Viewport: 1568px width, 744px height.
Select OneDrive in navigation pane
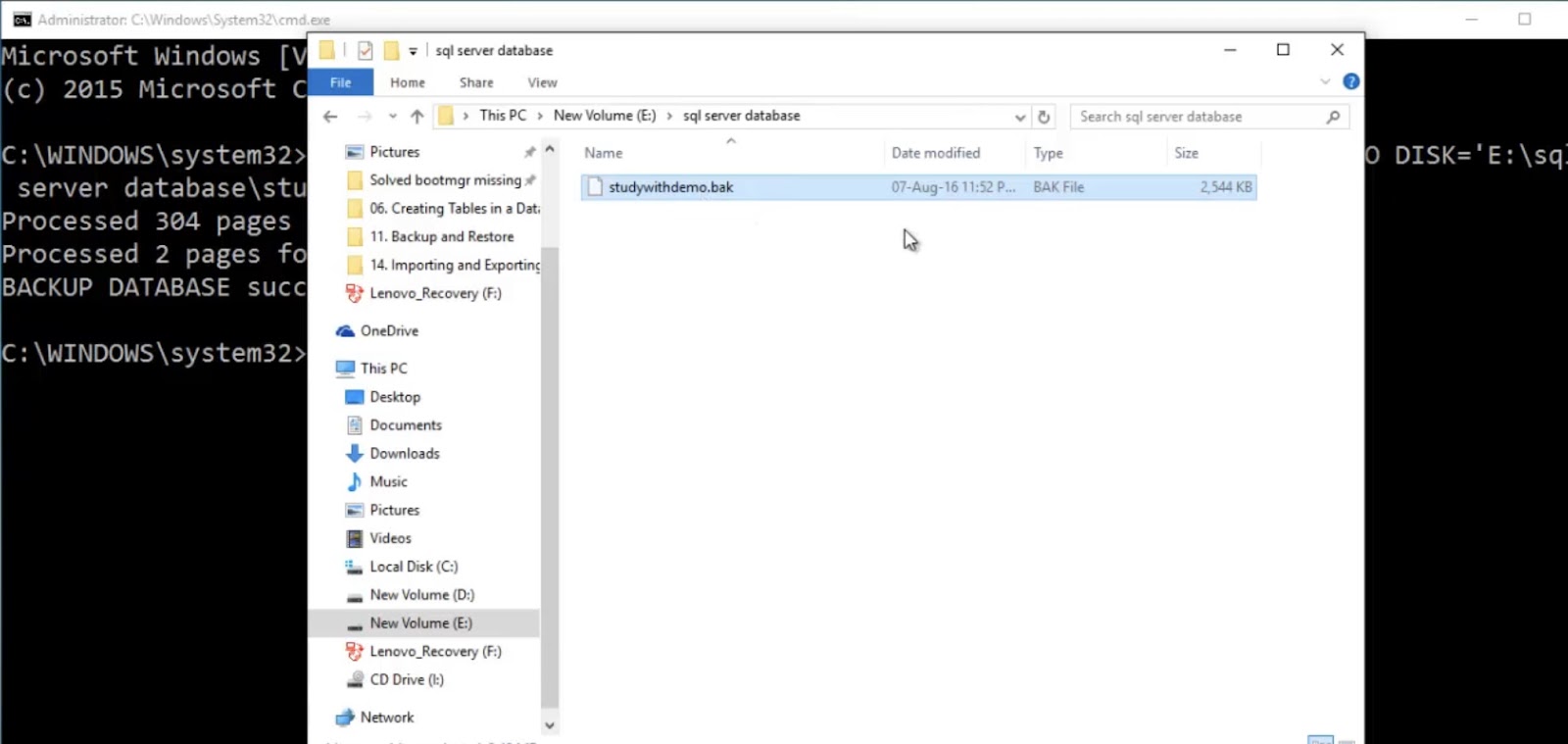pos(389,331)
